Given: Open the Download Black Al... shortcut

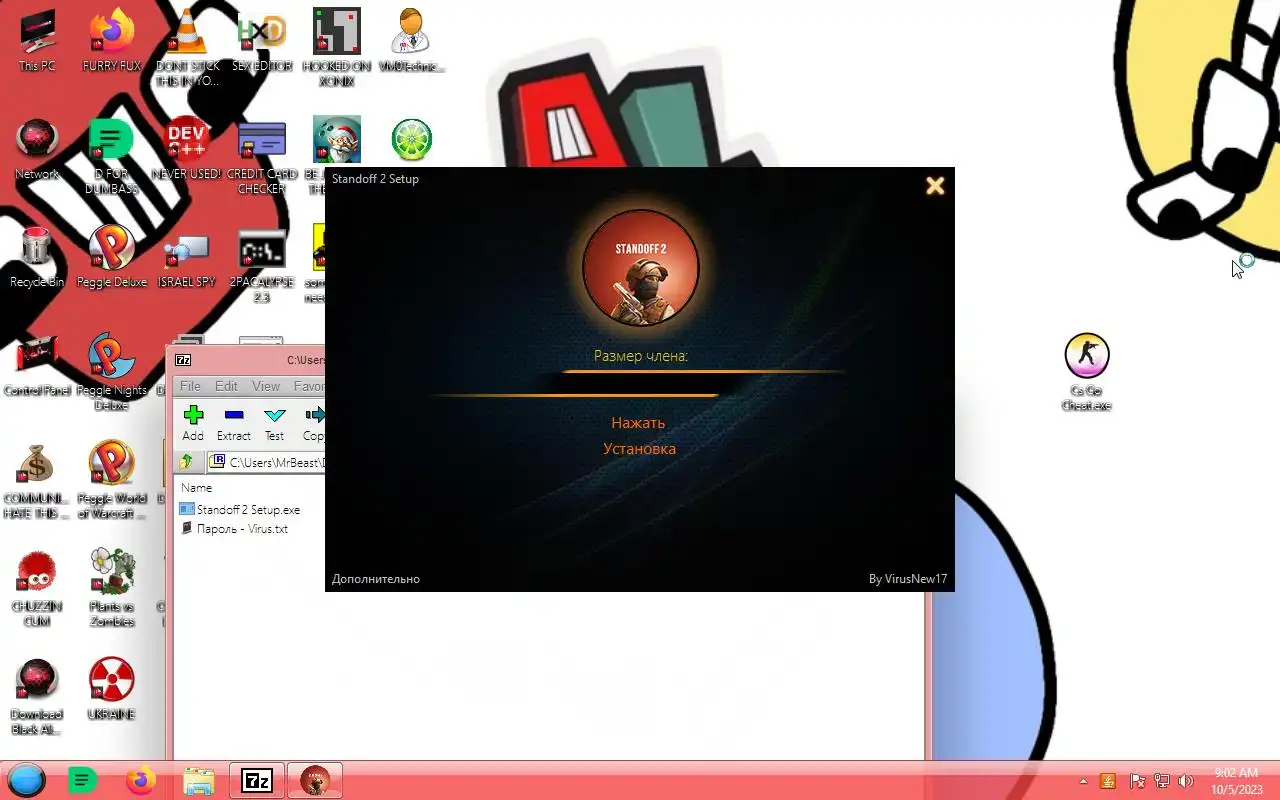Looking at the screenshot, I should tap(37, 696).
